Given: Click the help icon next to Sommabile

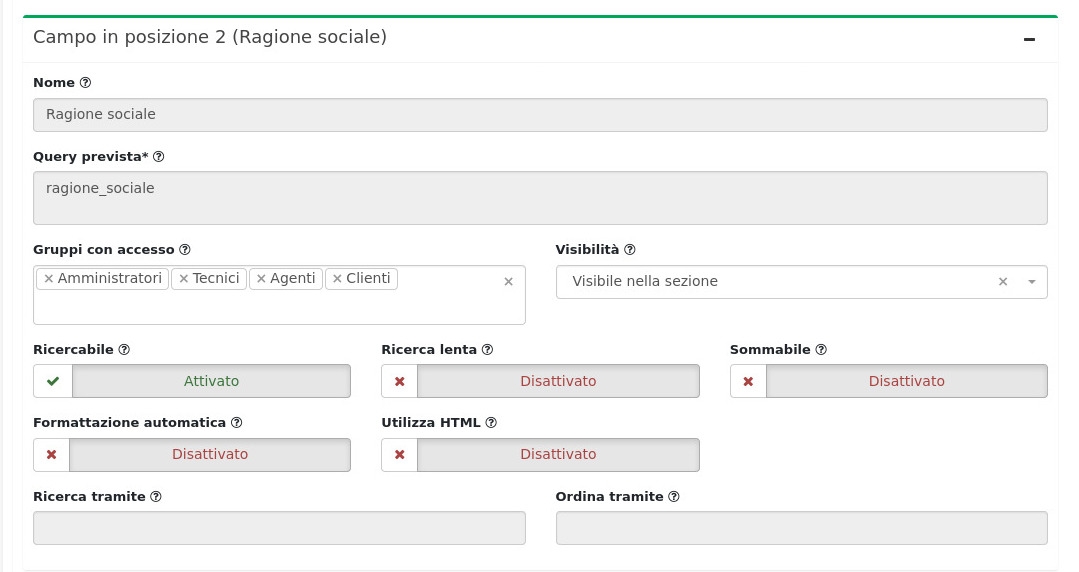Looking at the screenshot, I should [x=821, y=350].
